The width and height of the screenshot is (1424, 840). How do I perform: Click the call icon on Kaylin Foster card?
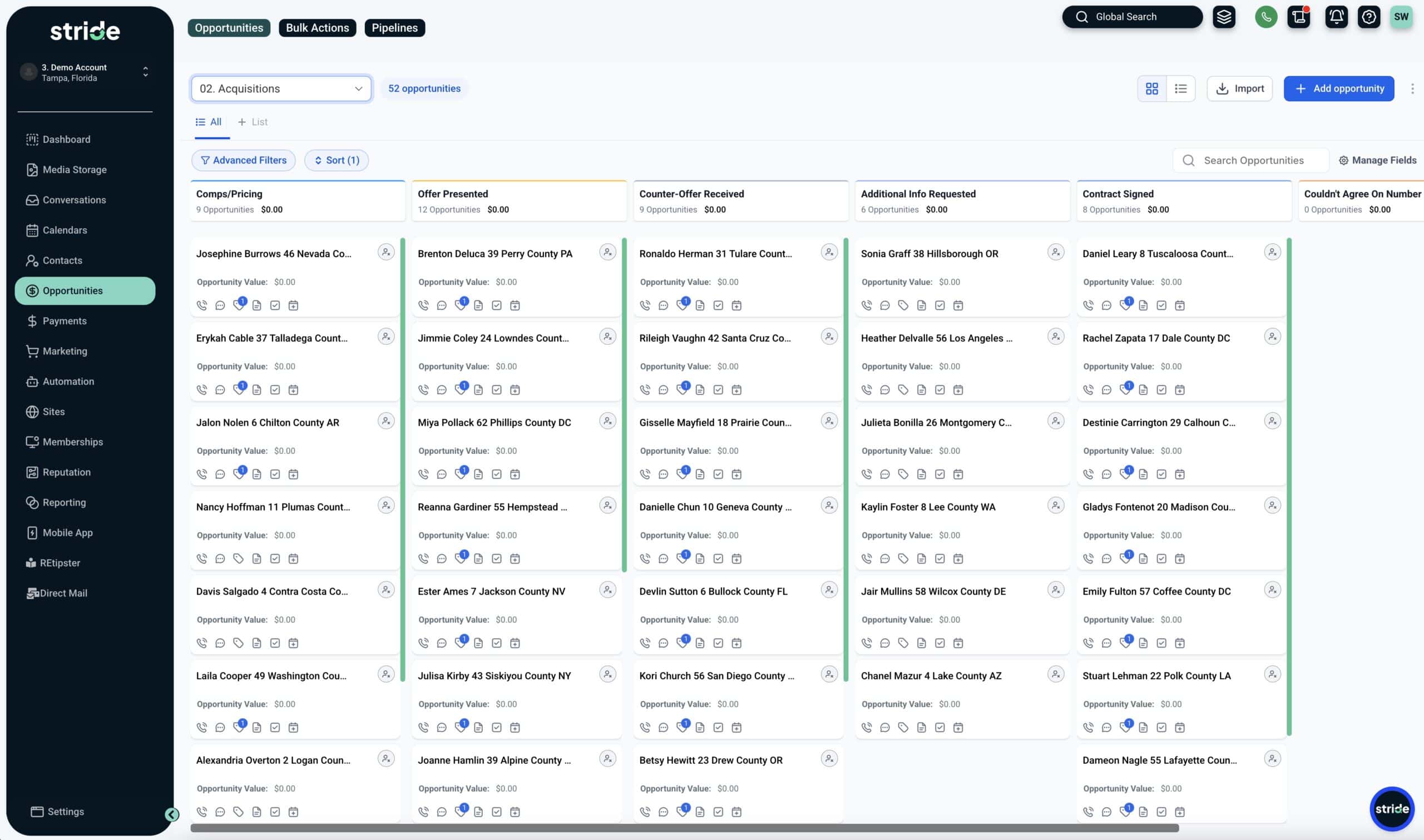(x=867, y=558)
